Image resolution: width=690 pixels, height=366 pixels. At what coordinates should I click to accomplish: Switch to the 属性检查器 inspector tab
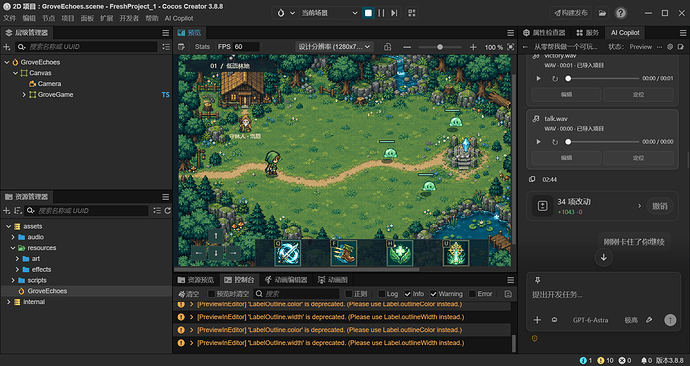point(544,33)
